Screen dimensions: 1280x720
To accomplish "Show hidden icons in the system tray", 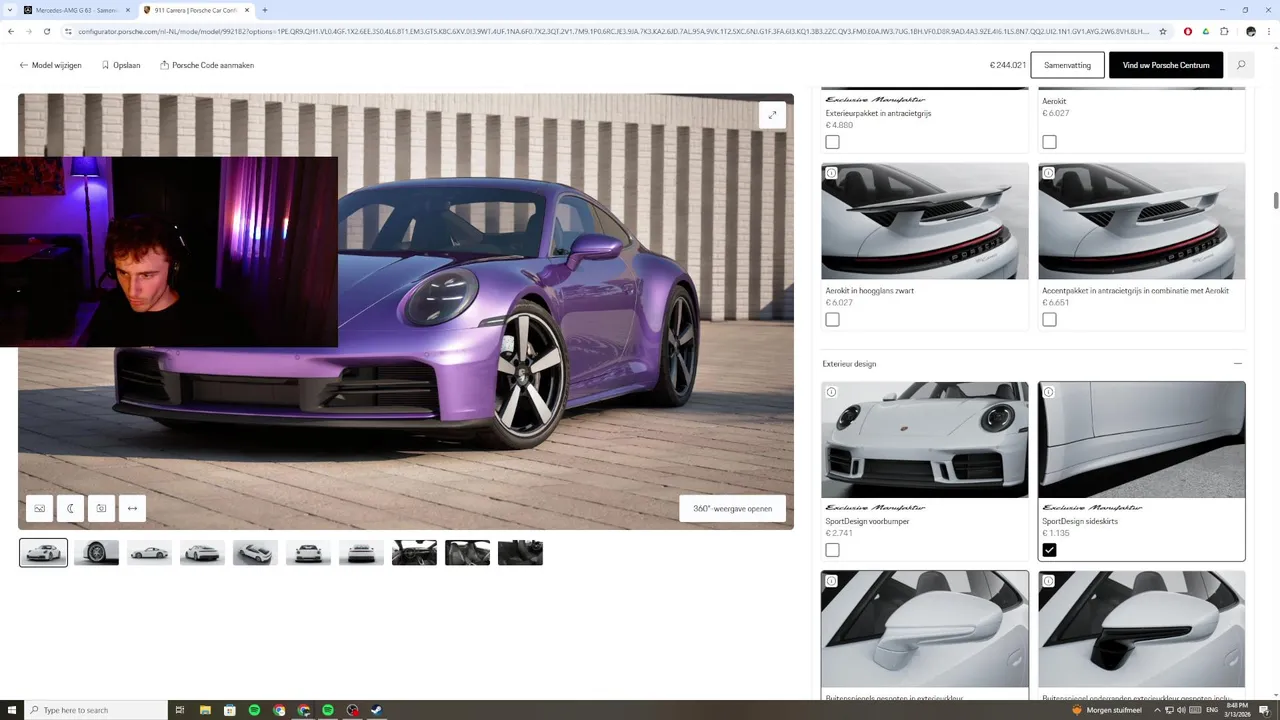I will coord(1158,710).
